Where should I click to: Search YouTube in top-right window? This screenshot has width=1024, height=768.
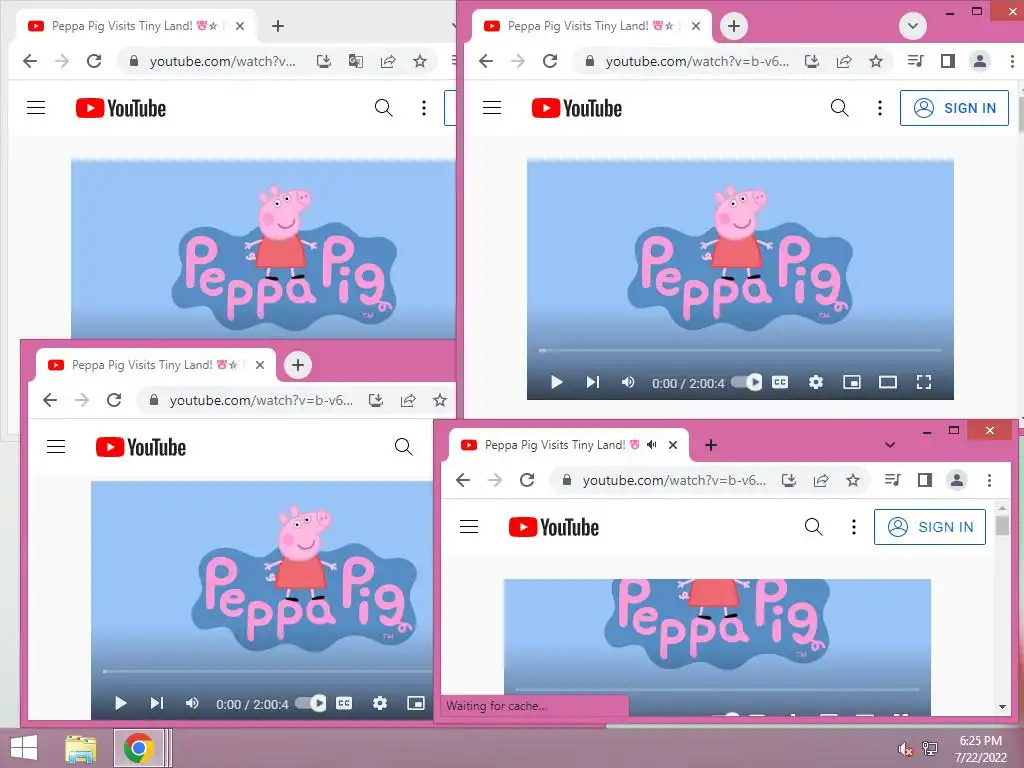point(840,108)
